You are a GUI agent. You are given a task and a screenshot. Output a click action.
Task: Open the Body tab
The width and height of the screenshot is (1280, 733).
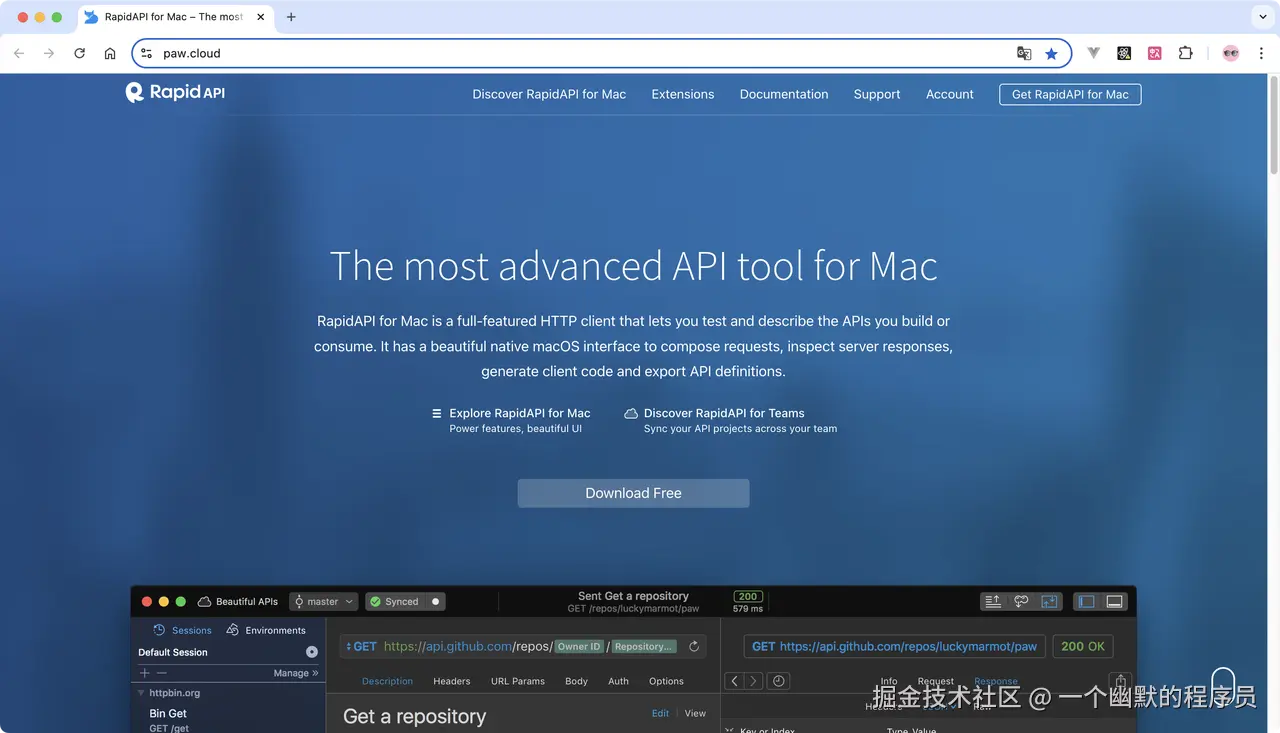coord(576,681)
